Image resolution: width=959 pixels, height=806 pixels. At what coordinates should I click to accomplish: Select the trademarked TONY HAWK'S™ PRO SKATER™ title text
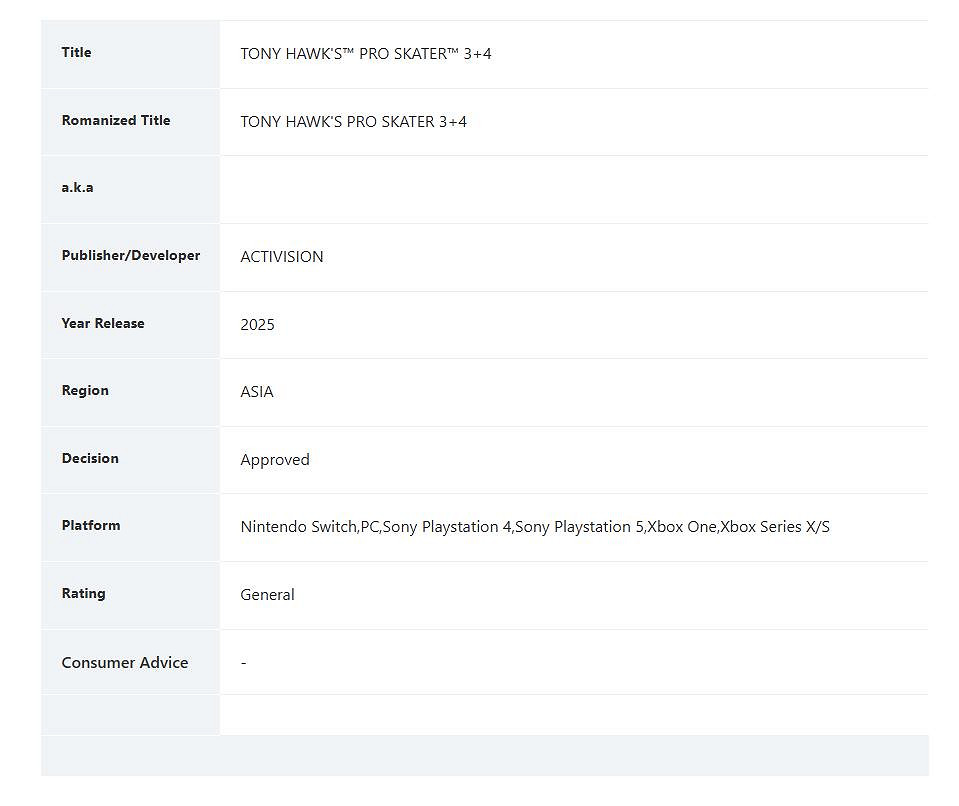[365, 54]
